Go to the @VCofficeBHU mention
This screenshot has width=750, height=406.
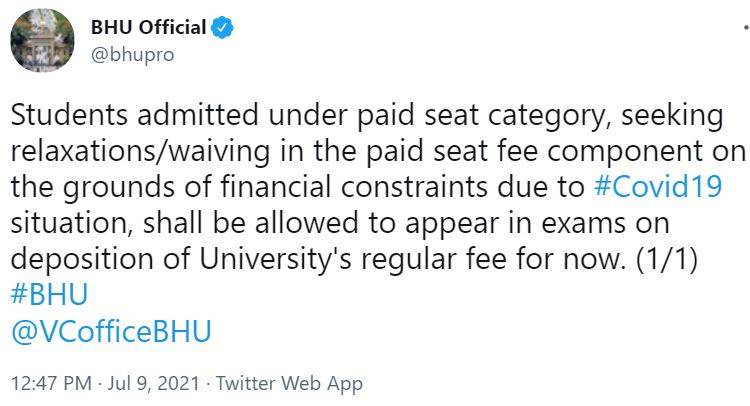[x=110, y=331]
